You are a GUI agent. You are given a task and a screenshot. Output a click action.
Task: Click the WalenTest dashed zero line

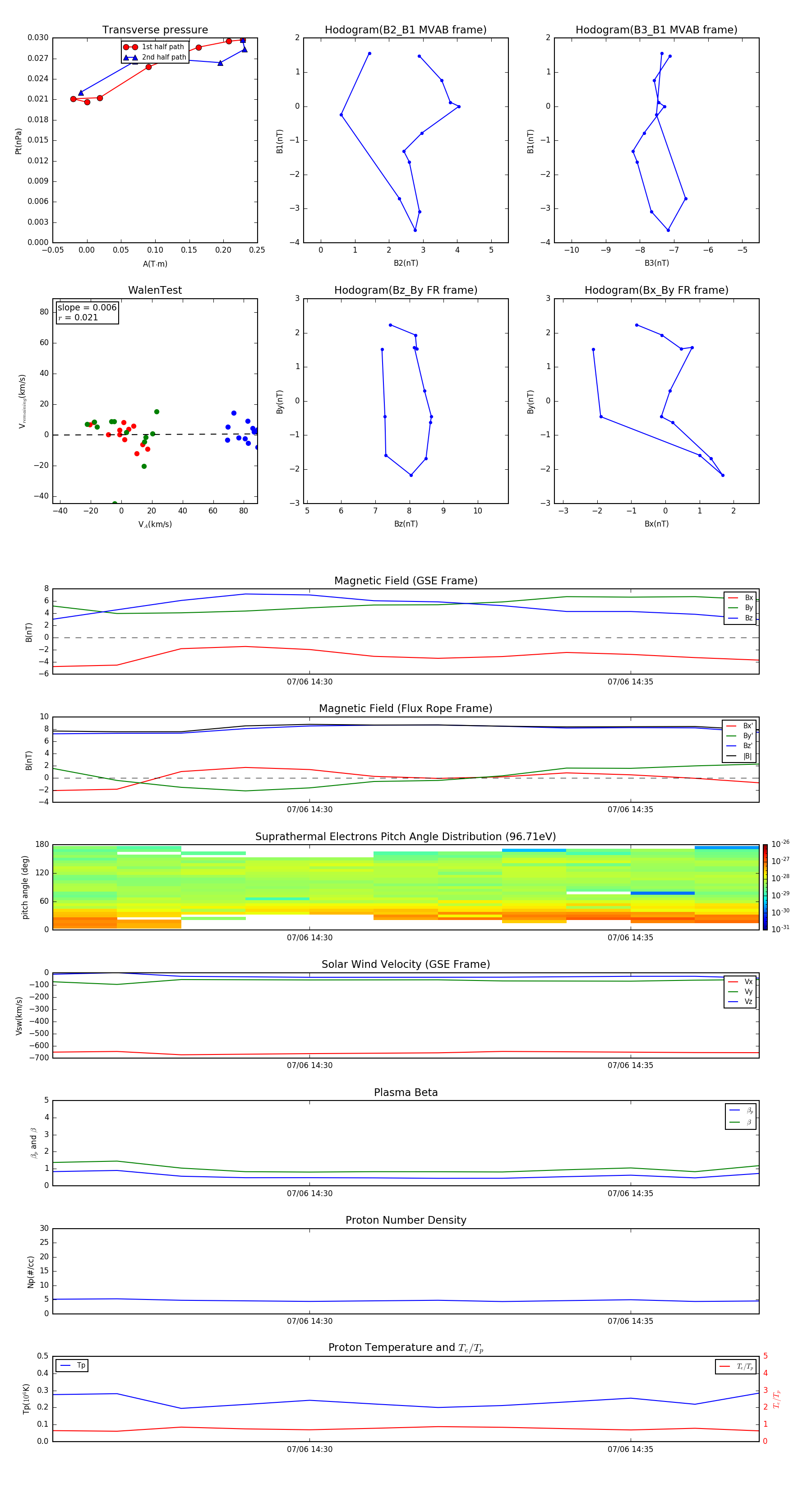click(155, 435)
